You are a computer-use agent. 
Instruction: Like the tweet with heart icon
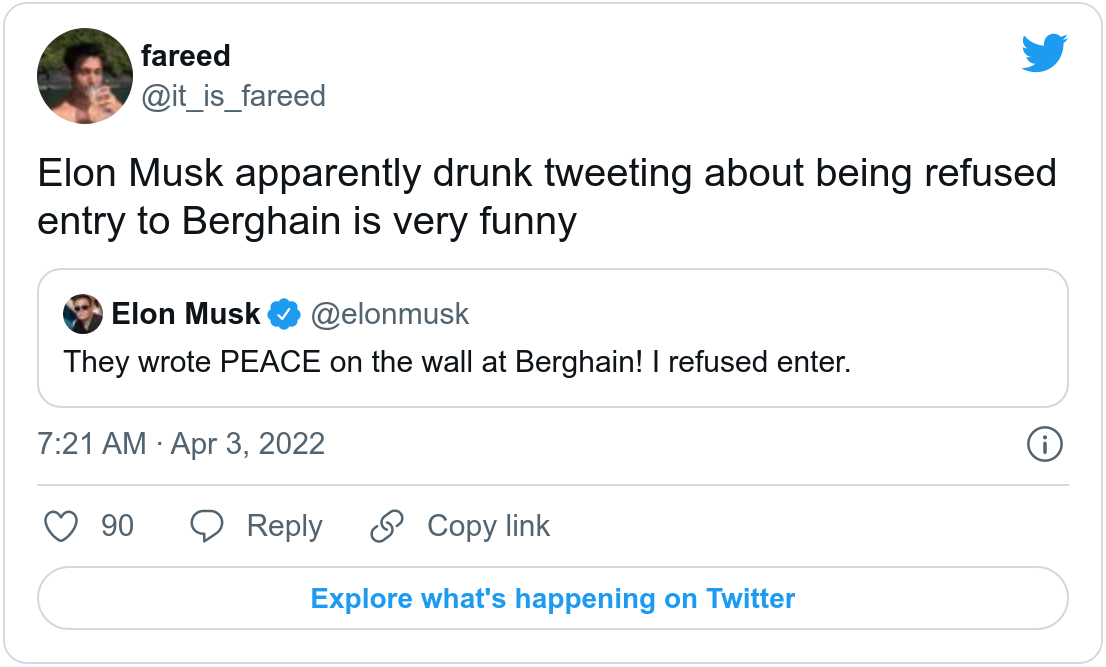[x=62, y=526]
